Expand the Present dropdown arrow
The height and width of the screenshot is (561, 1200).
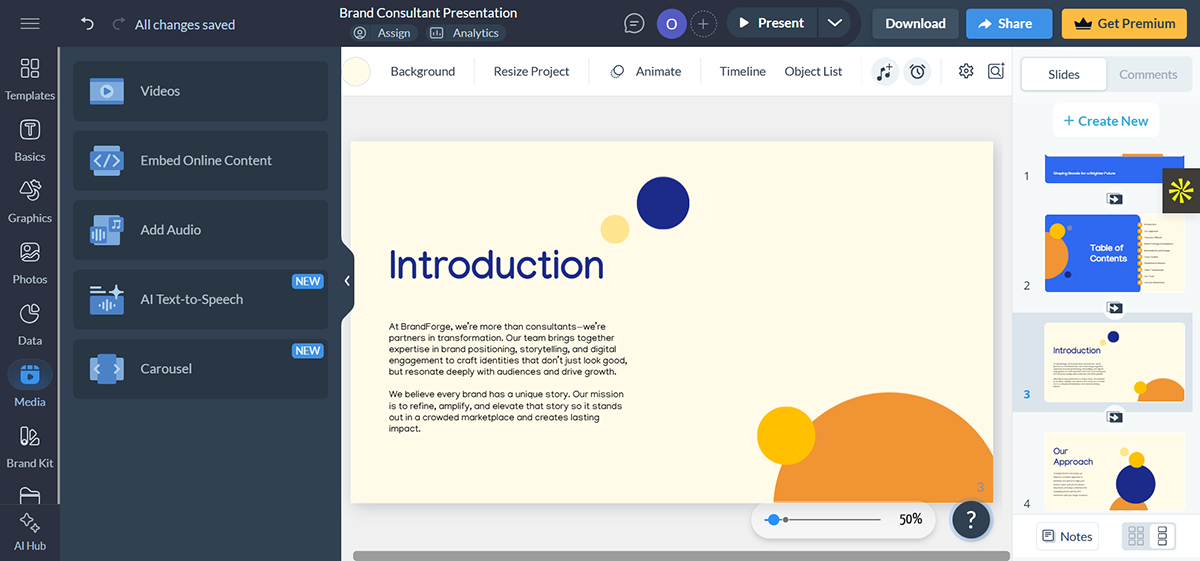(x=835, y=23)
